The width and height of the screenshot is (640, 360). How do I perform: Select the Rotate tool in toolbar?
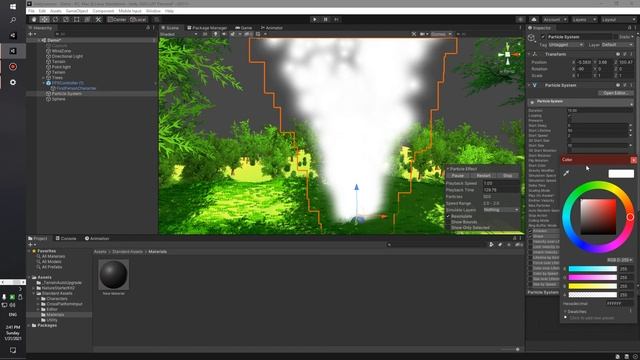55,19
